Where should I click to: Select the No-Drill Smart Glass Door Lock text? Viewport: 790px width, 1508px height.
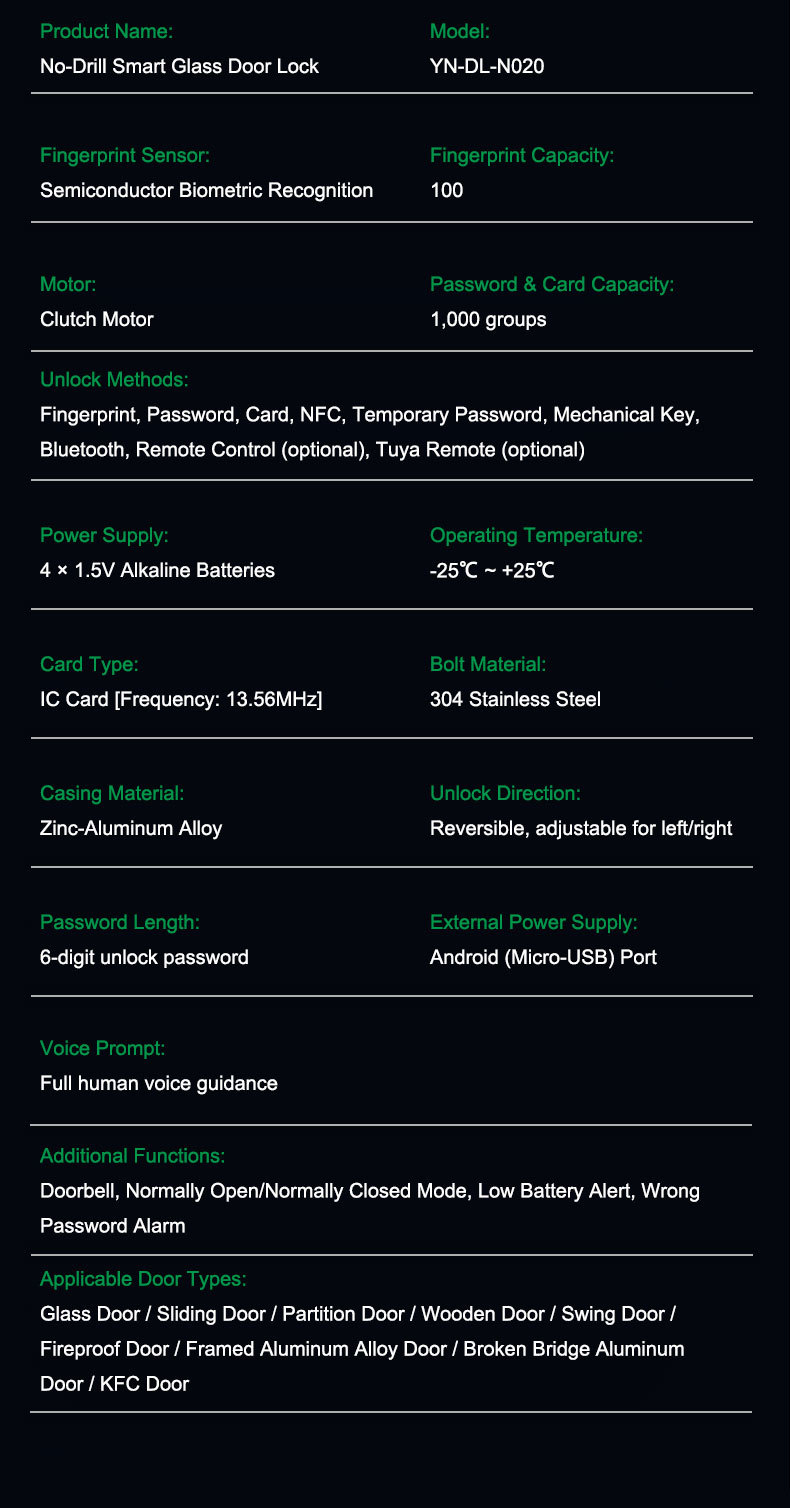tap(179, 66)
